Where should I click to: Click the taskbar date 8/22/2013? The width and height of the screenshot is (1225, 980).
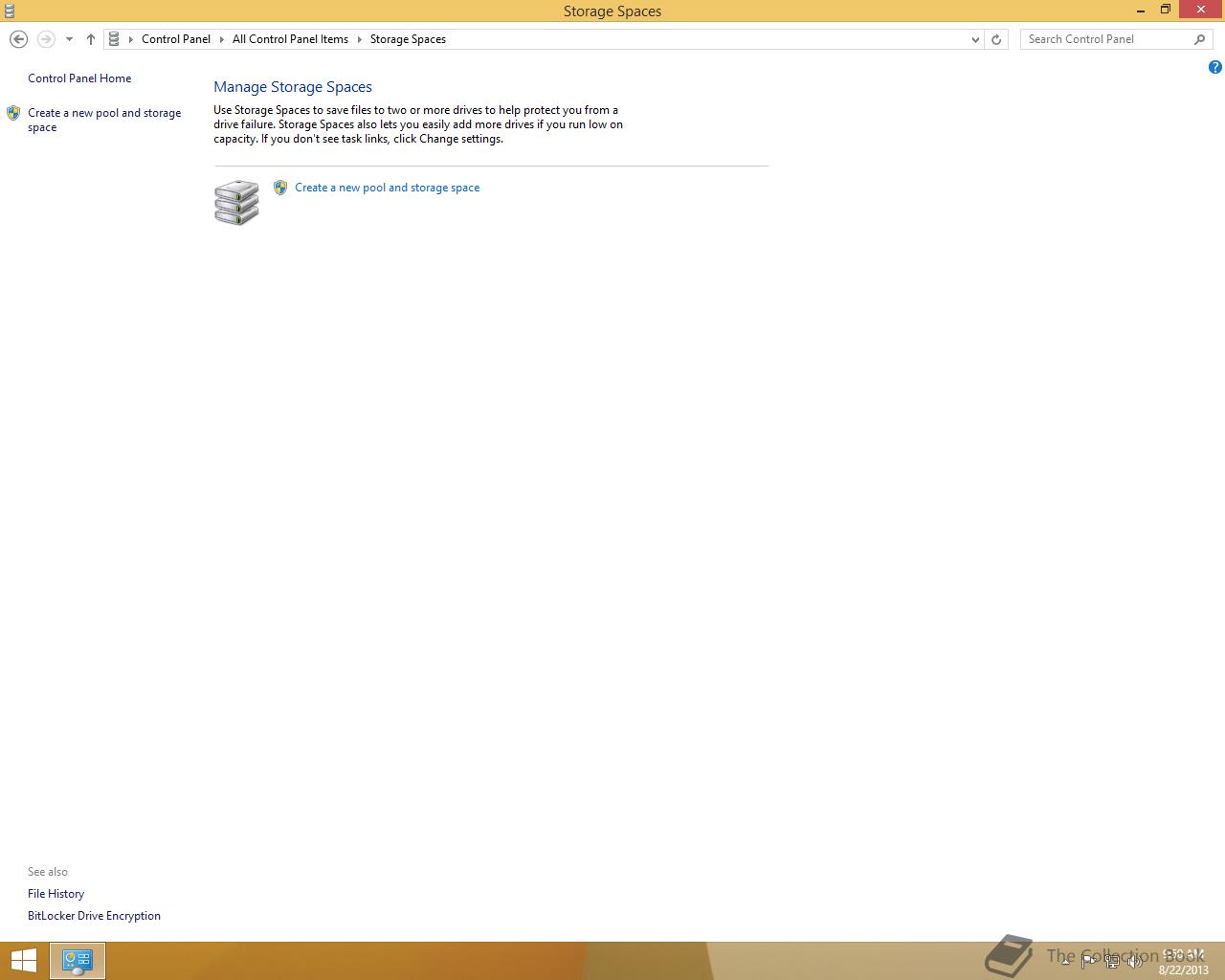[1184, 970]
